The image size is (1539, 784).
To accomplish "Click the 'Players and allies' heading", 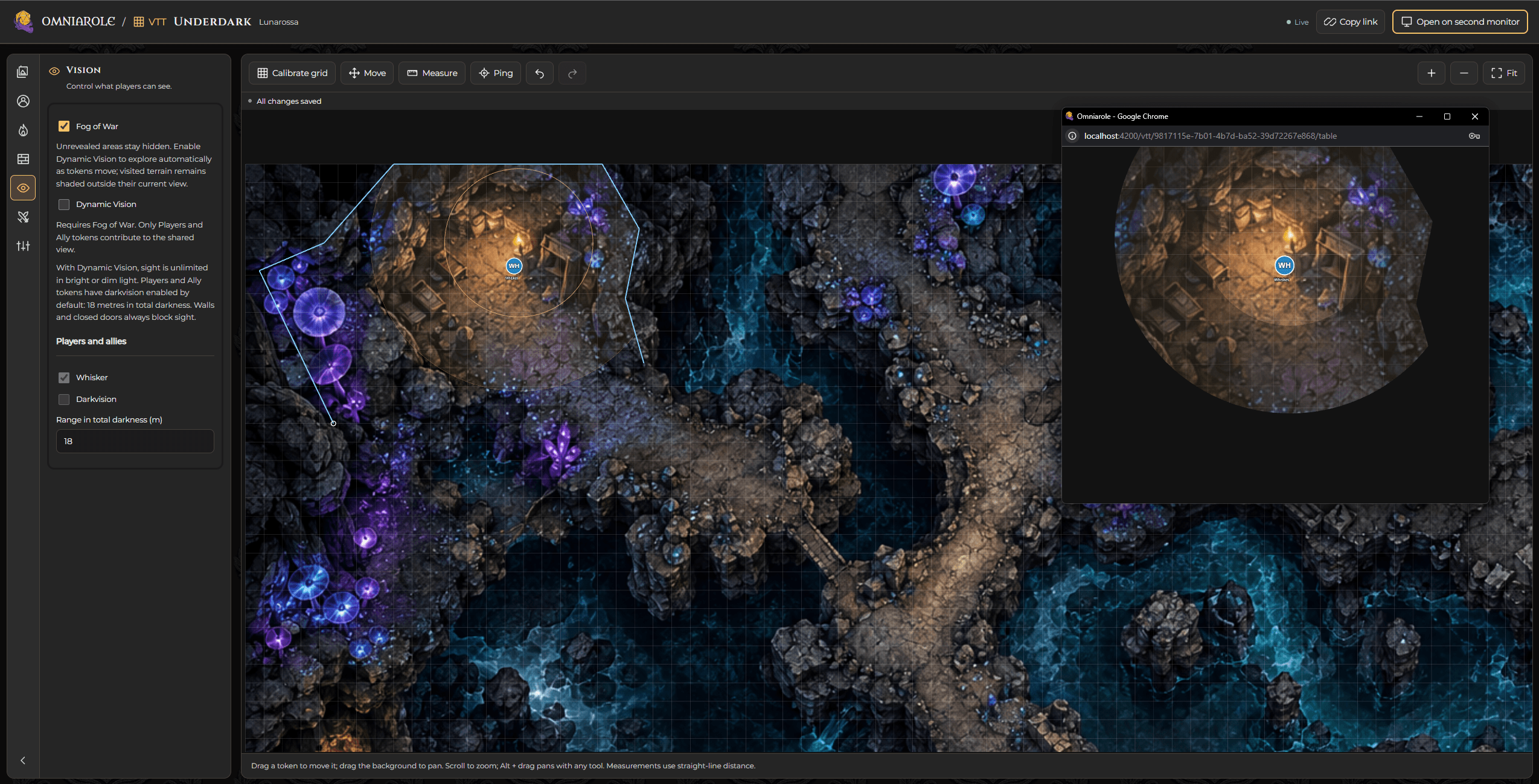I will (91, 342).
